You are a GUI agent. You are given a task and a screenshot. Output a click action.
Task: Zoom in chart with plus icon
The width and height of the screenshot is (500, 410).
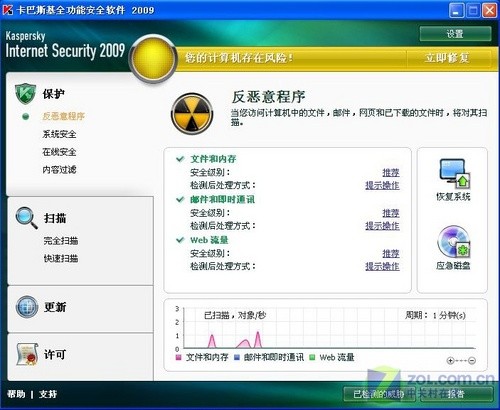[450, 360]
